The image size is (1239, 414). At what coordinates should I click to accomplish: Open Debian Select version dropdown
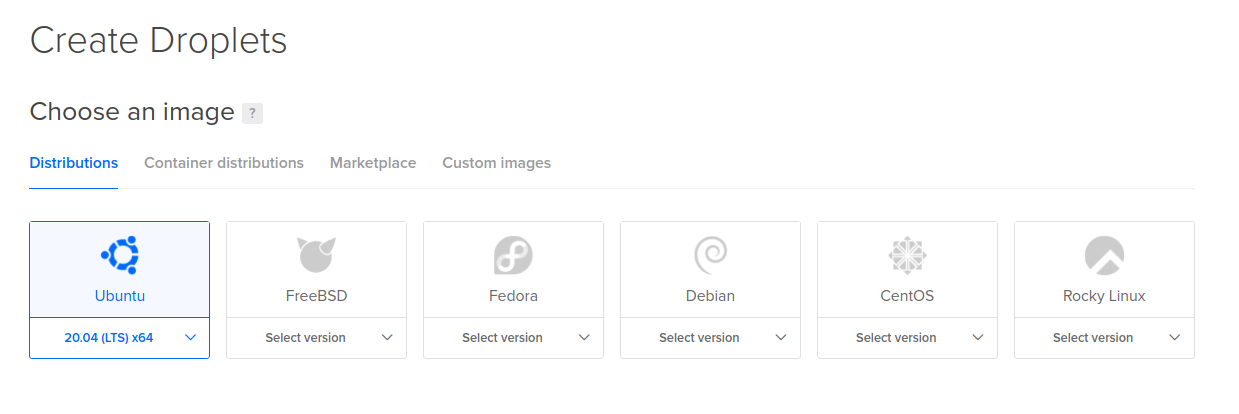(x=710, y=338)
